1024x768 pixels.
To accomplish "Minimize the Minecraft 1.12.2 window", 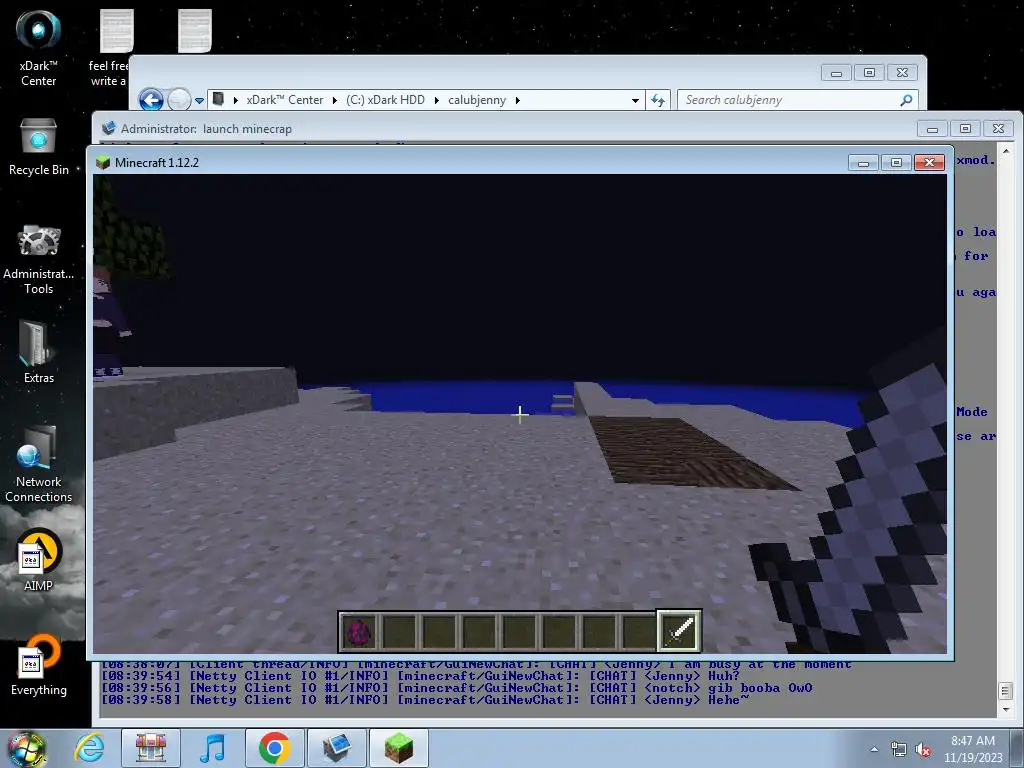I will coord(863,163).
